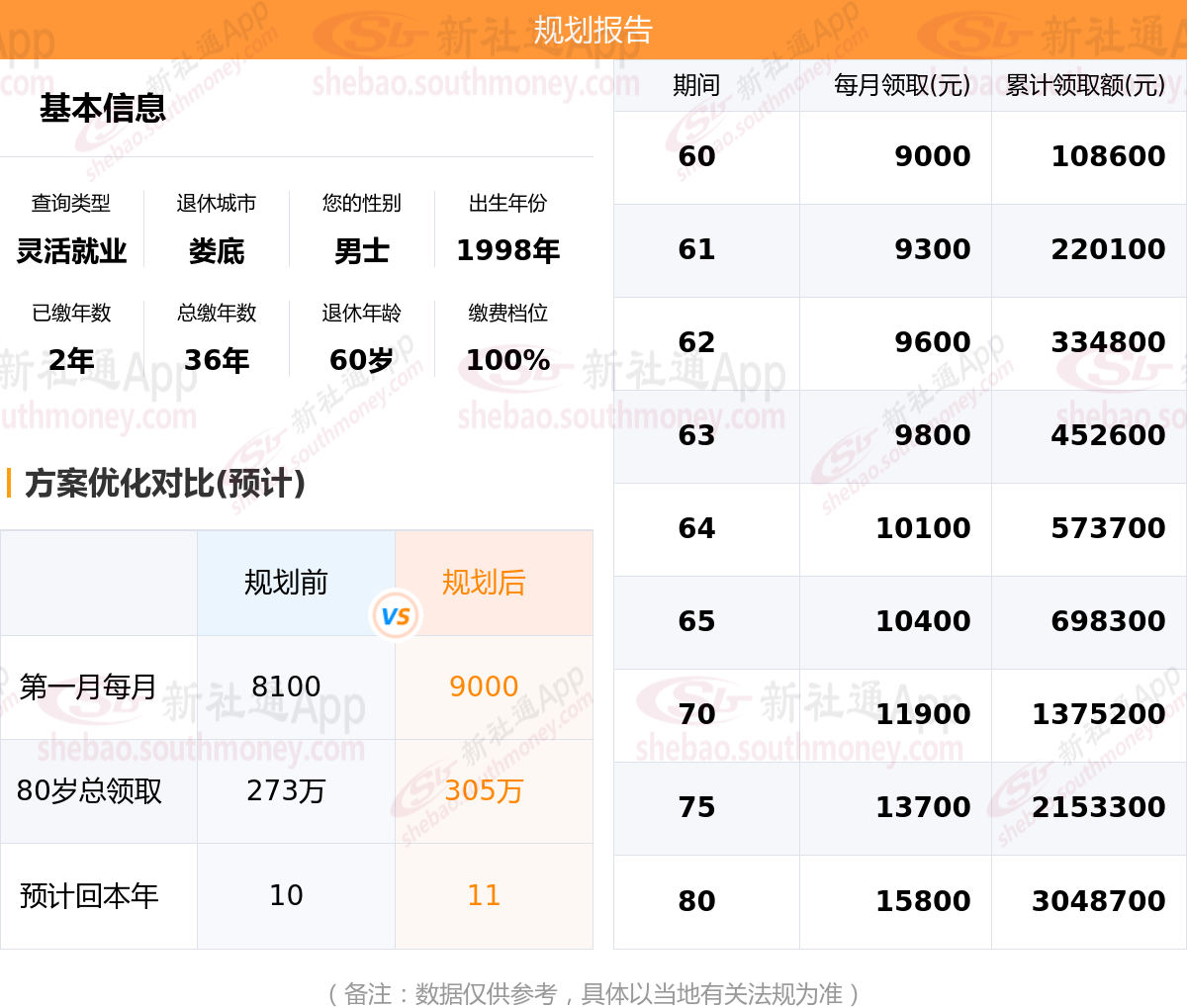Viewport: 1187px width, 1008px height.
Task: Click the 预计回本年 row label
Action: tap(89, 896)
